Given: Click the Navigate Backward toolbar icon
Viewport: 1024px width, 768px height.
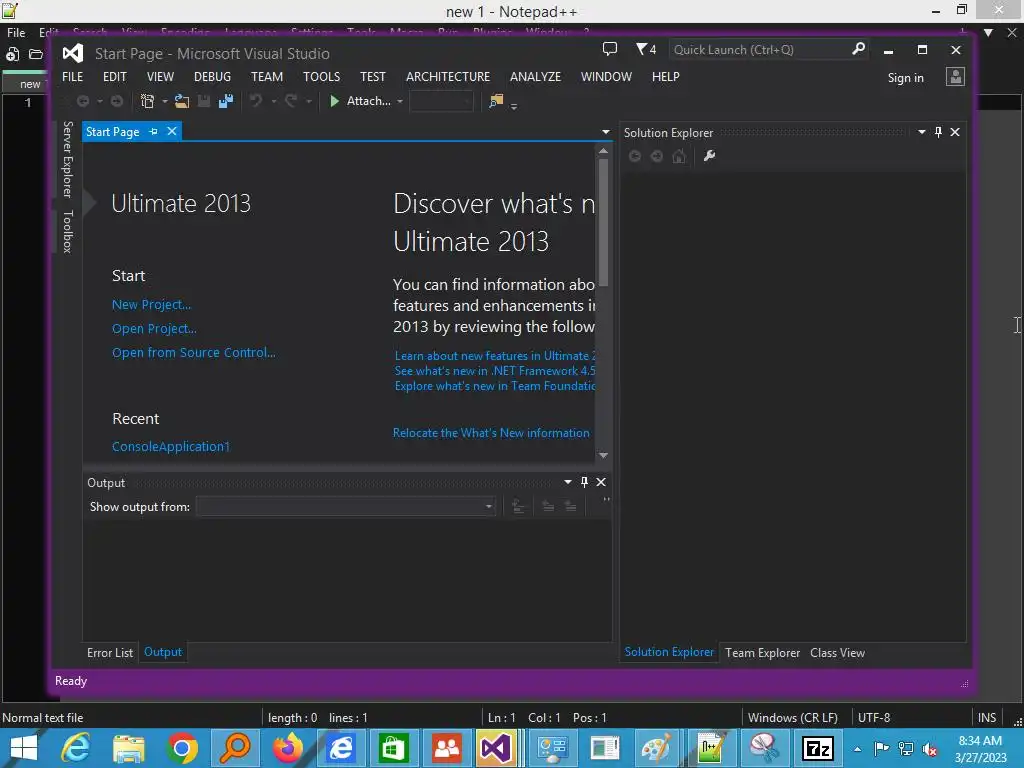Looking at the screenshot, I should tap(83, 101).
